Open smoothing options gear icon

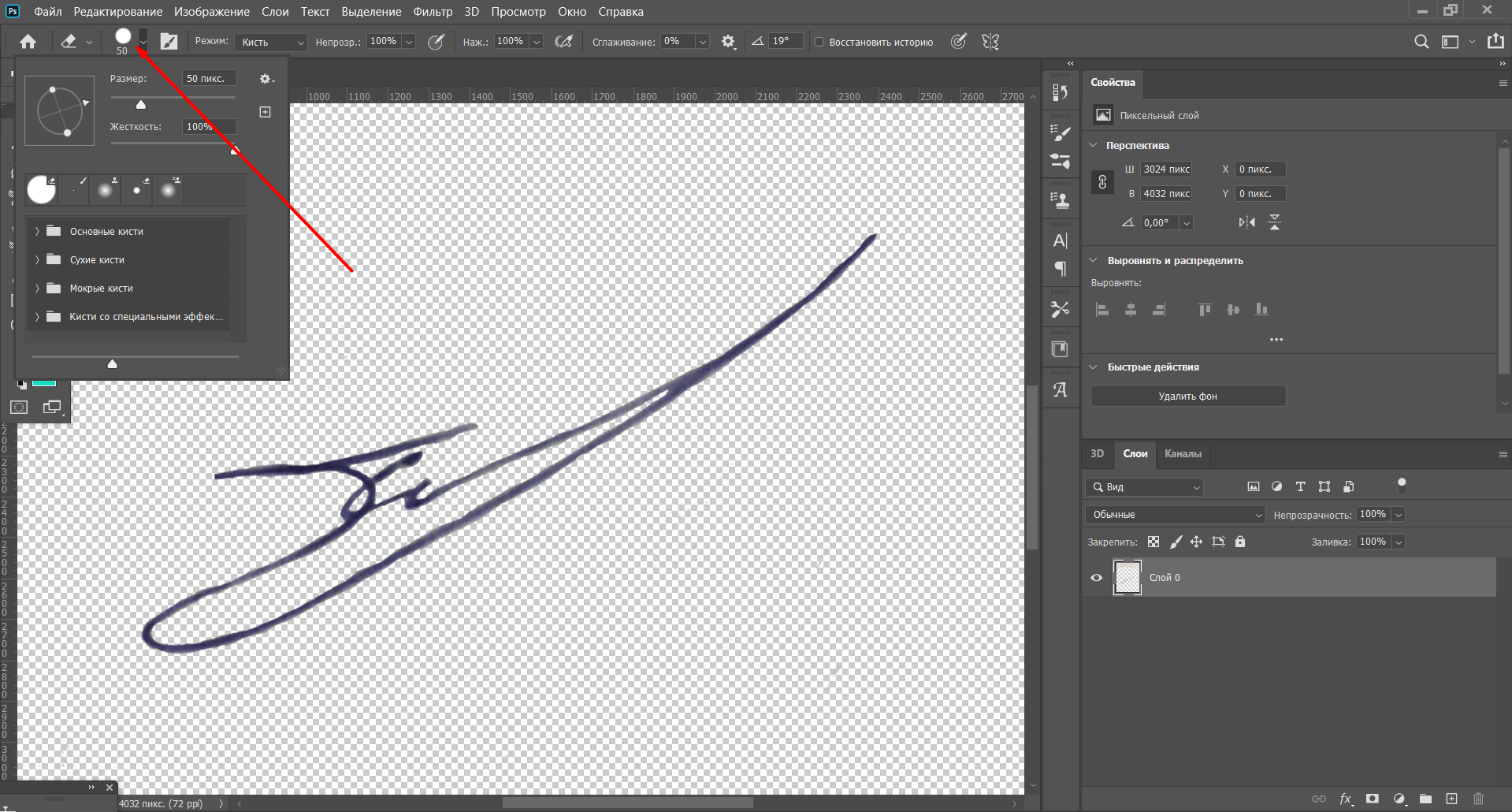[x=728, y=42]
